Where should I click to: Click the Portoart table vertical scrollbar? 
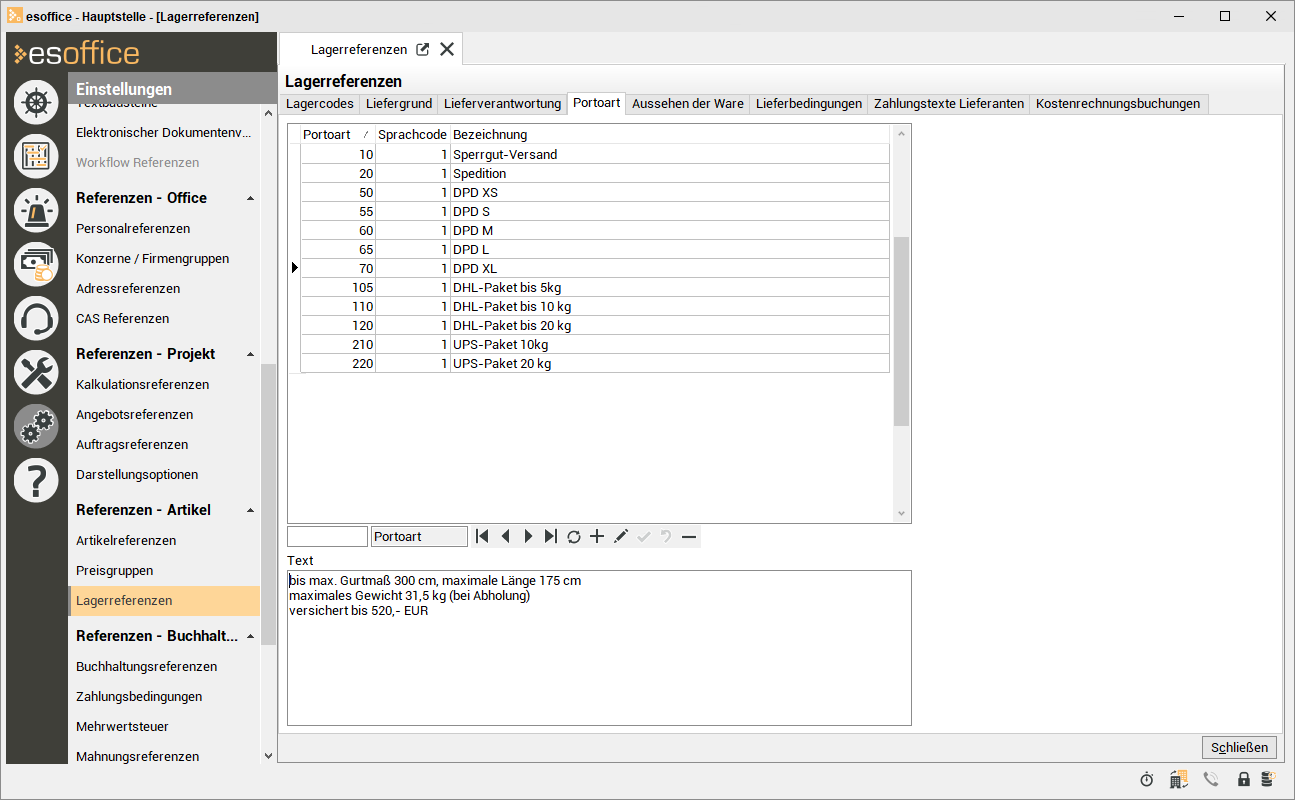(x=901, y=330)
